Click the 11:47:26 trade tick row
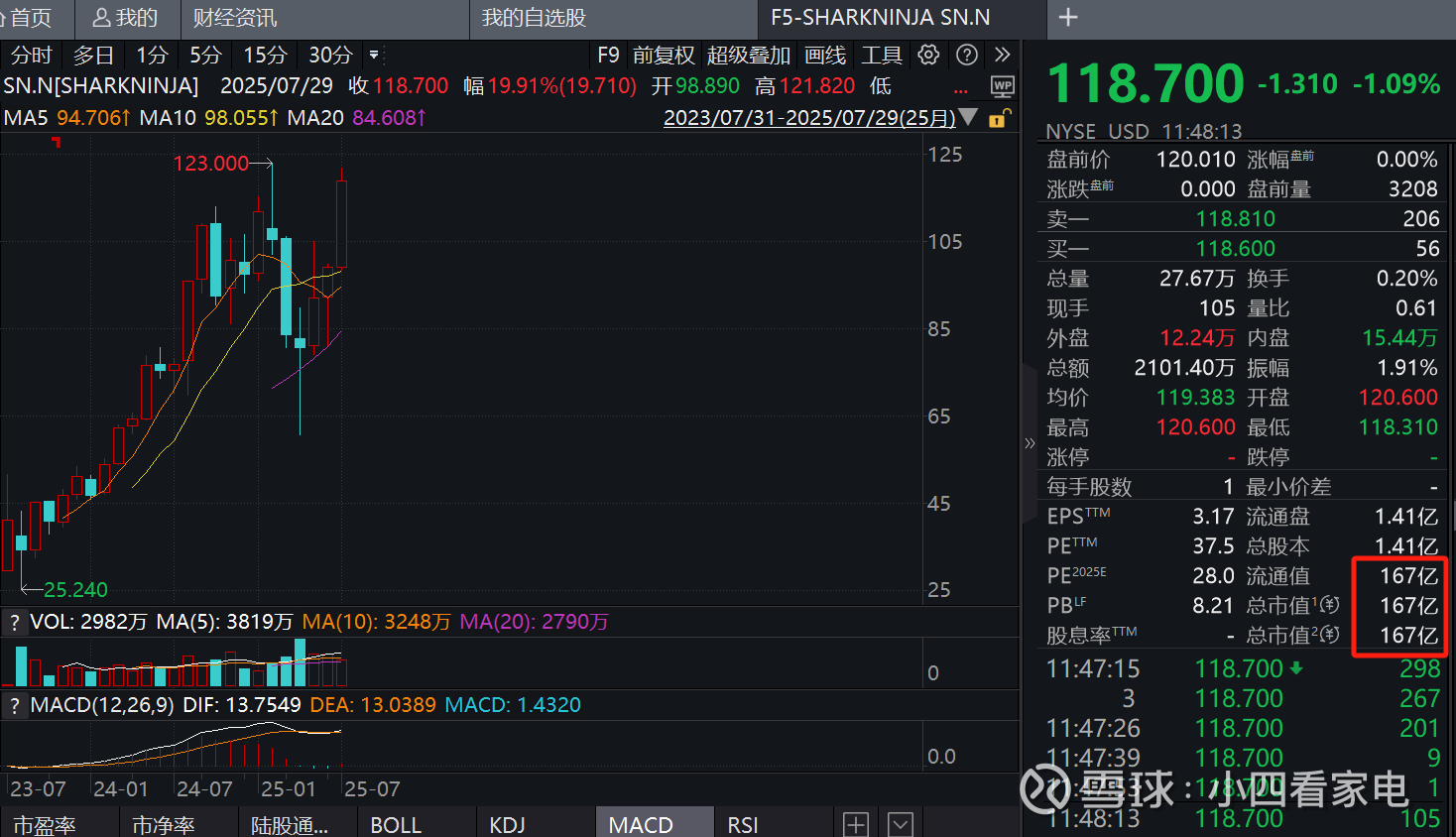Viewport: 1456px width, 837px height. (1243, 729)
